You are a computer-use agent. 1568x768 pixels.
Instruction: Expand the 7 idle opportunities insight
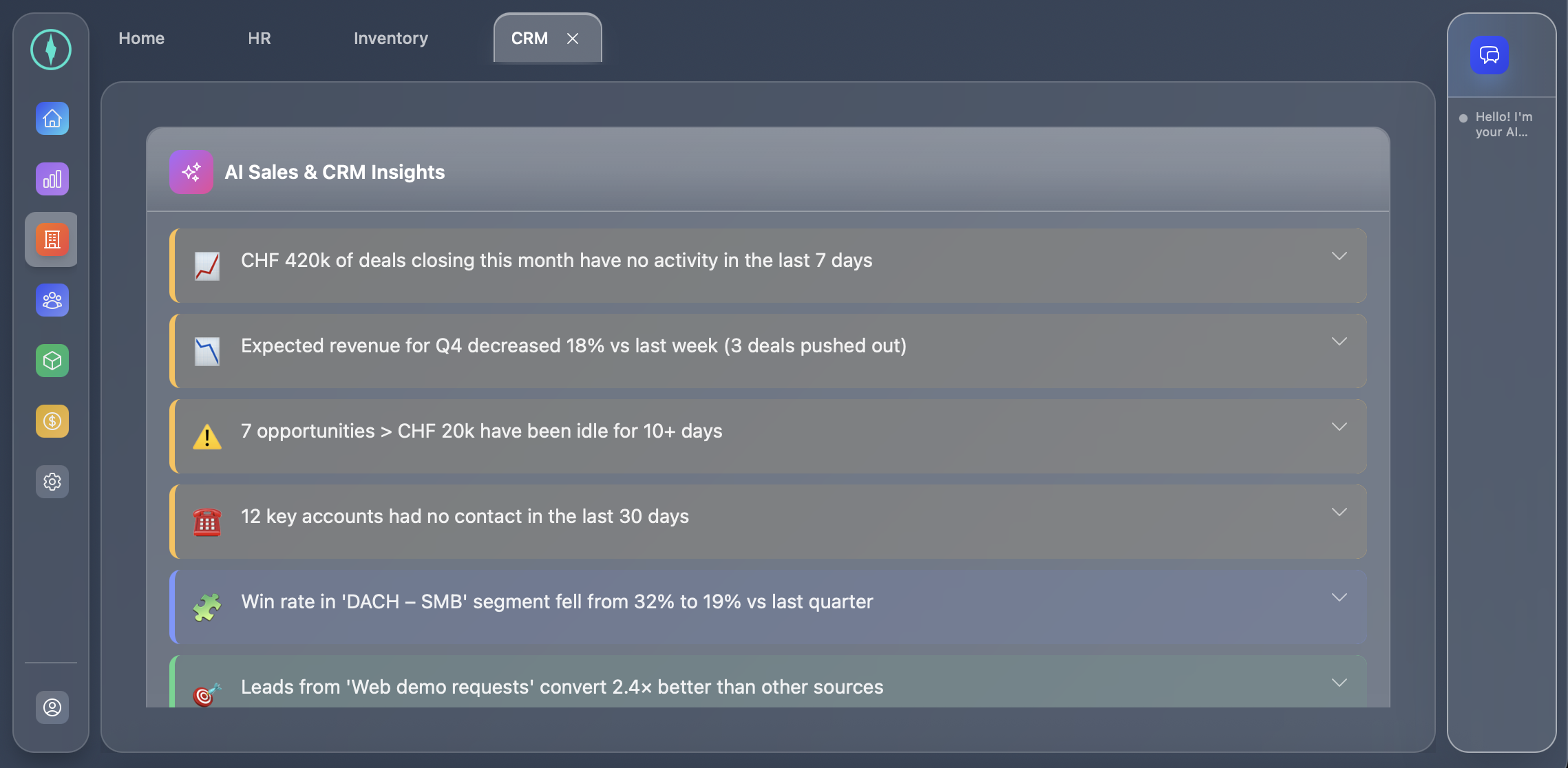click(x=1339, y=426)
